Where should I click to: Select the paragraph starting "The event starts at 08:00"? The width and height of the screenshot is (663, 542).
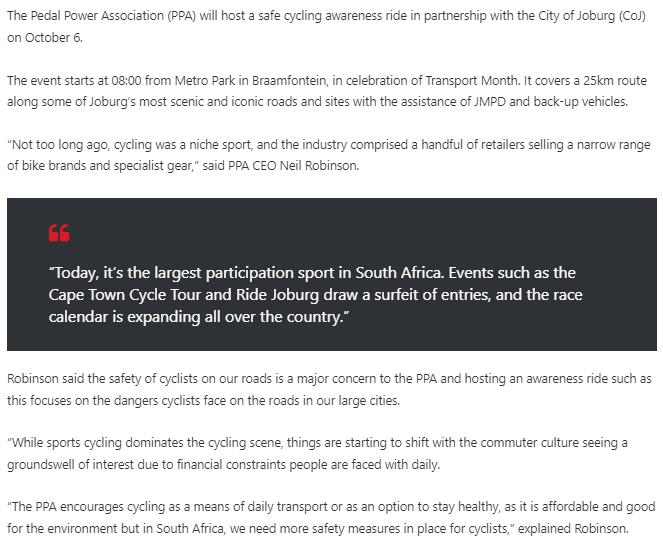327,91
